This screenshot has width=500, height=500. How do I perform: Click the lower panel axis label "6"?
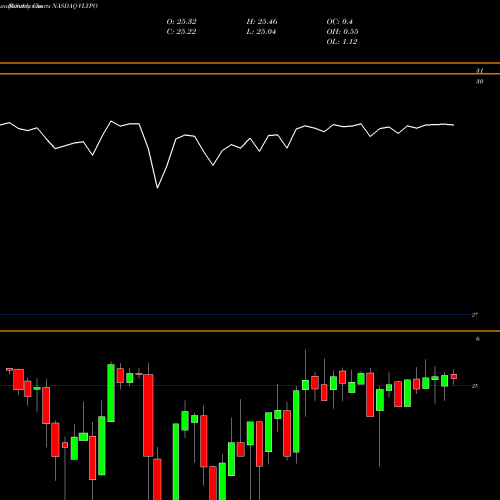478,339
